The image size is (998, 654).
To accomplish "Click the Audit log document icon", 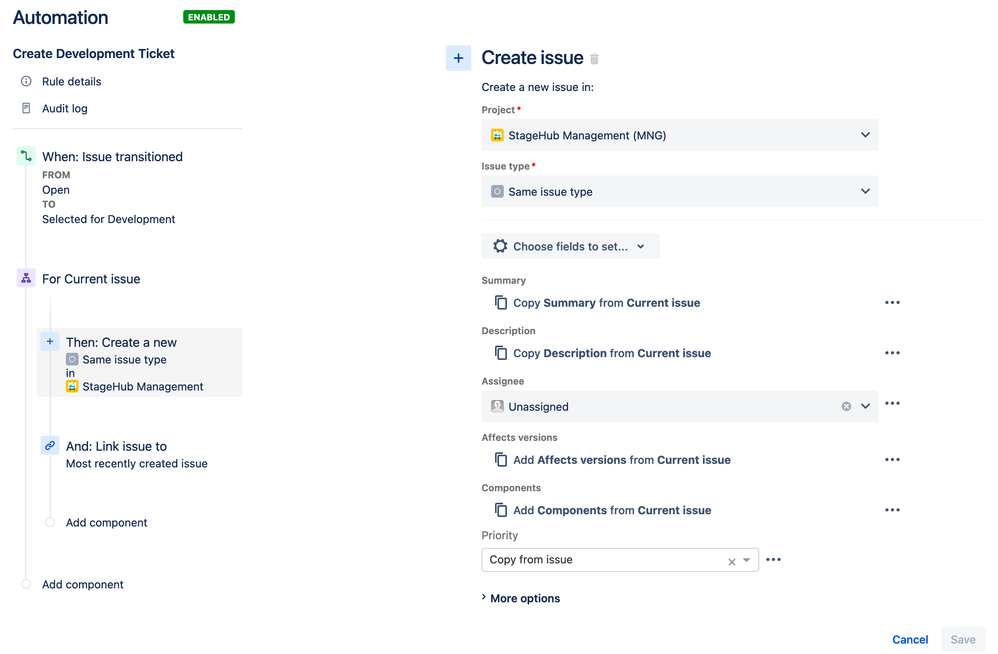I will (26, 108).
